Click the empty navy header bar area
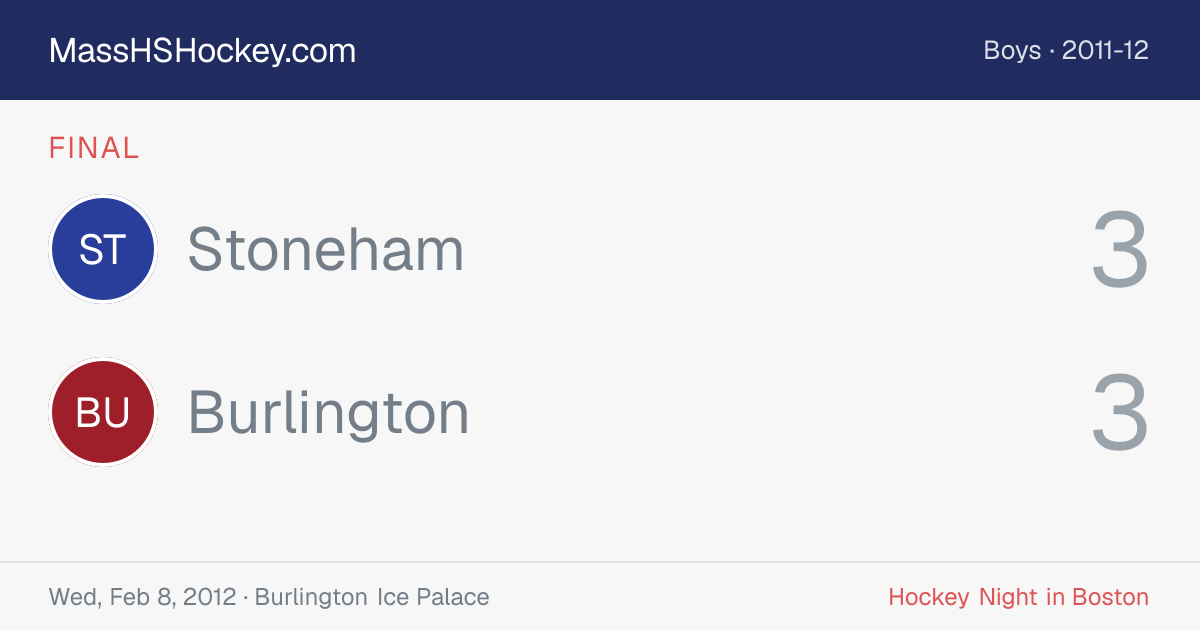The image size is (1200, 630). click(670, 50)
